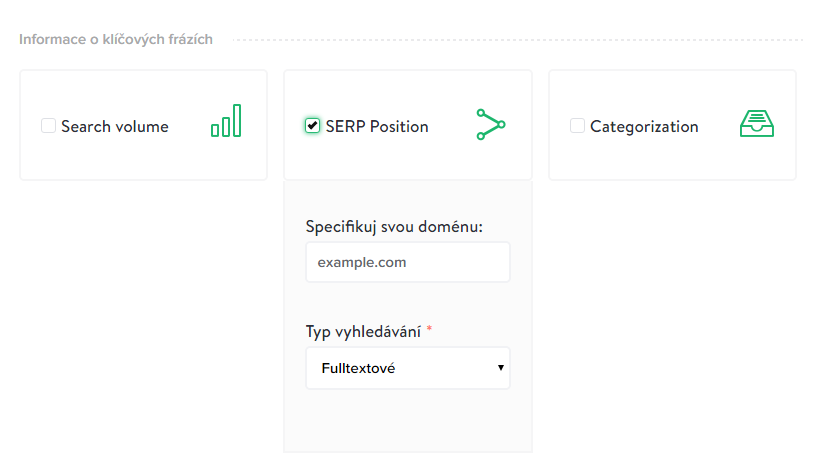This screenshot has width=818, height=465.
Task: Tick the Categorization checkbox
Action: click(x=577, y=126)
